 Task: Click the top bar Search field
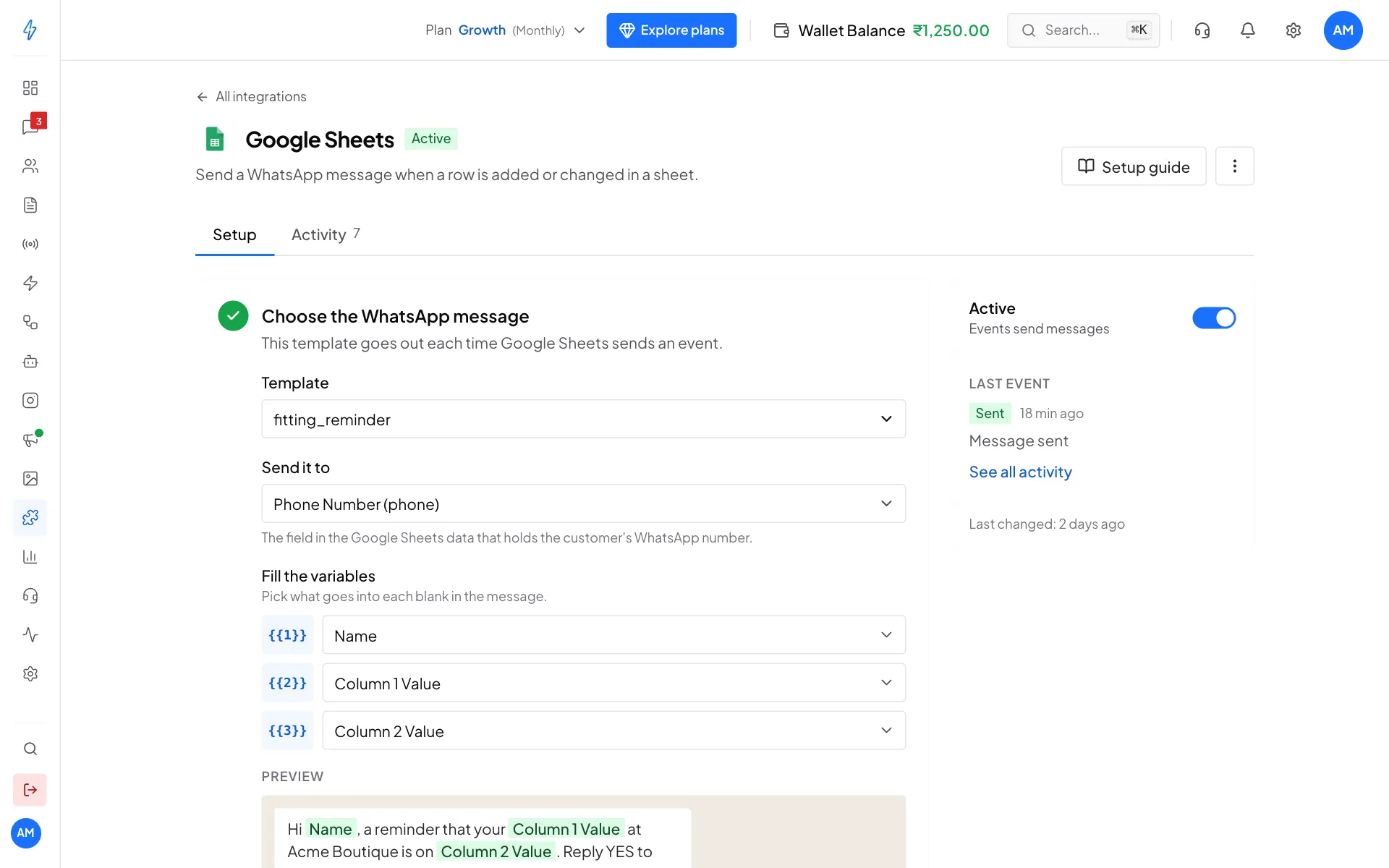pos(1083,30)
